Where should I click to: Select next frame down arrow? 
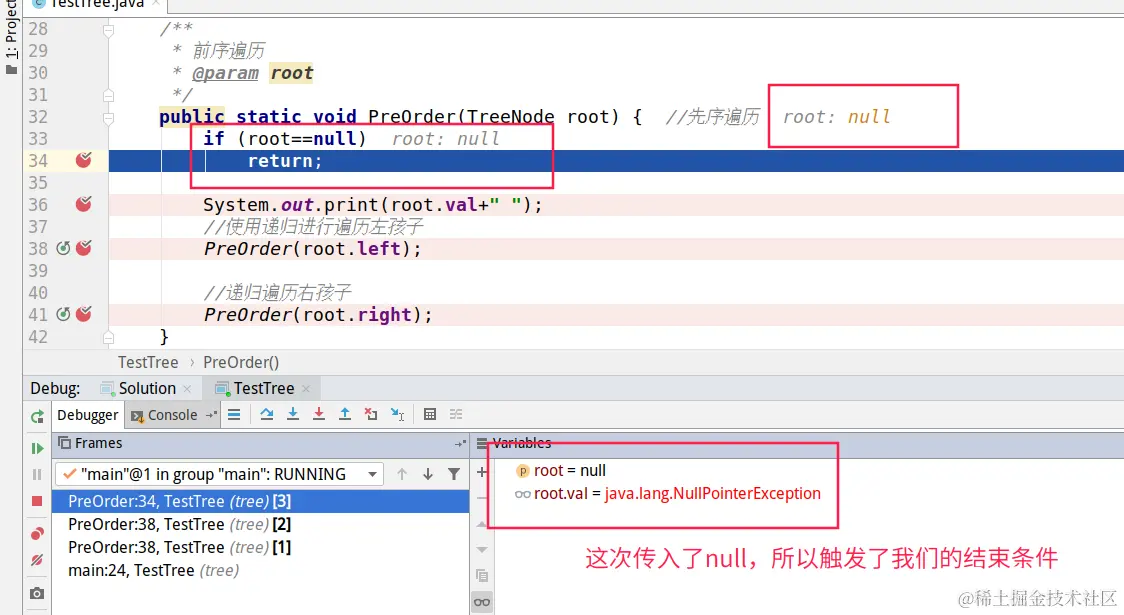point(428,474)
